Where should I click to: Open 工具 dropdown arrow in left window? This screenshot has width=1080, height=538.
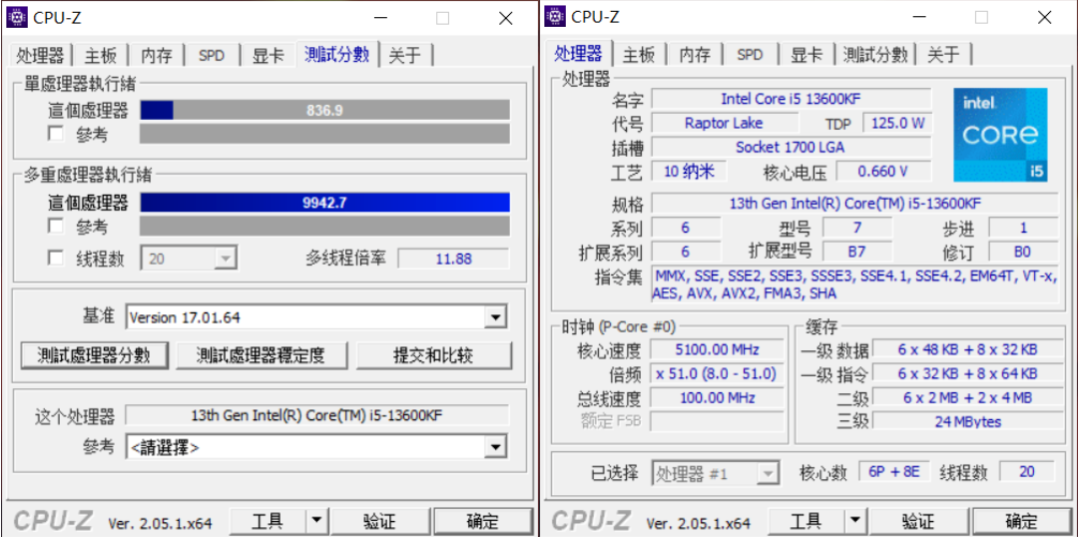coord(316,521)
